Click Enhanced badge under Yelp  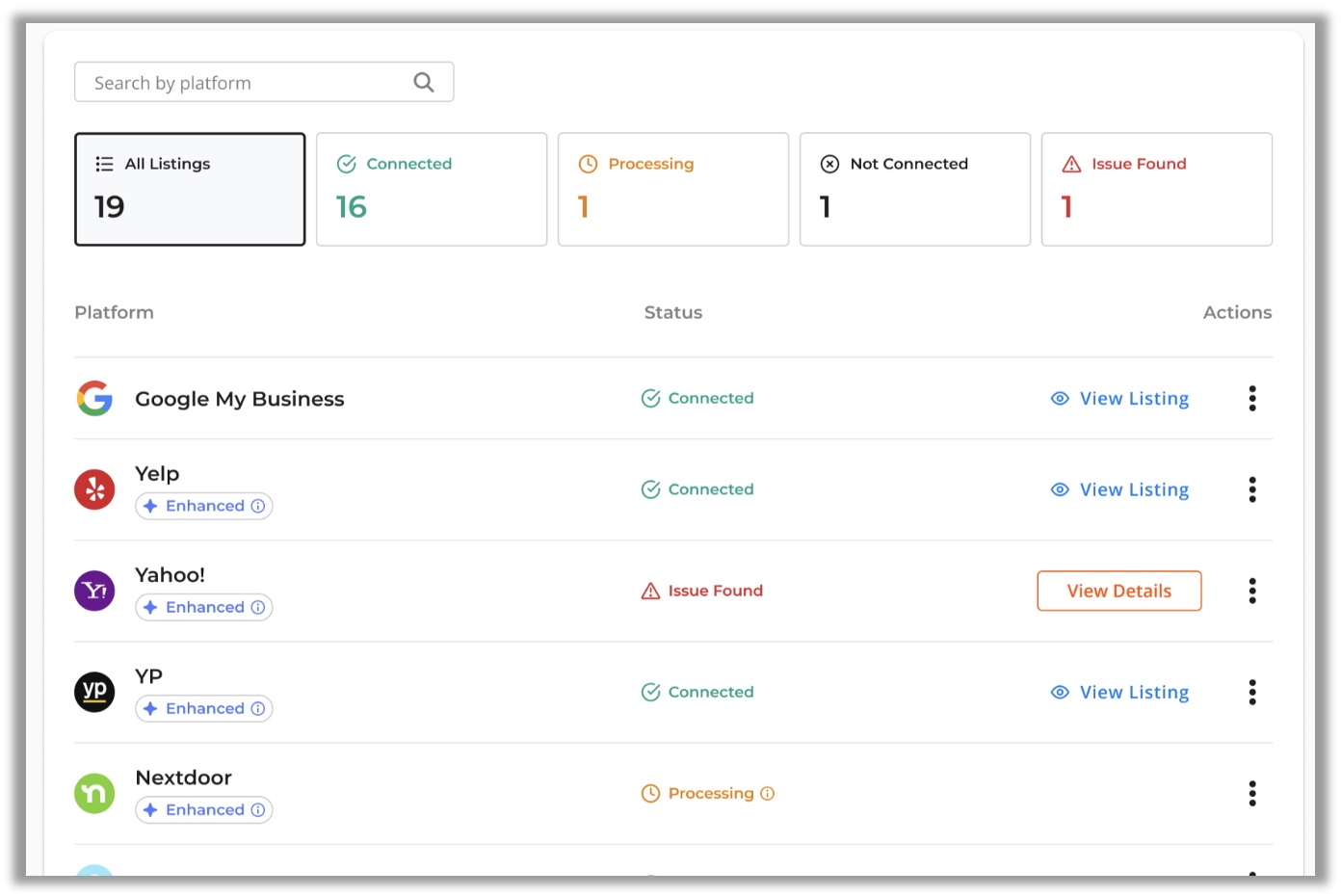[x=204, y=506]
